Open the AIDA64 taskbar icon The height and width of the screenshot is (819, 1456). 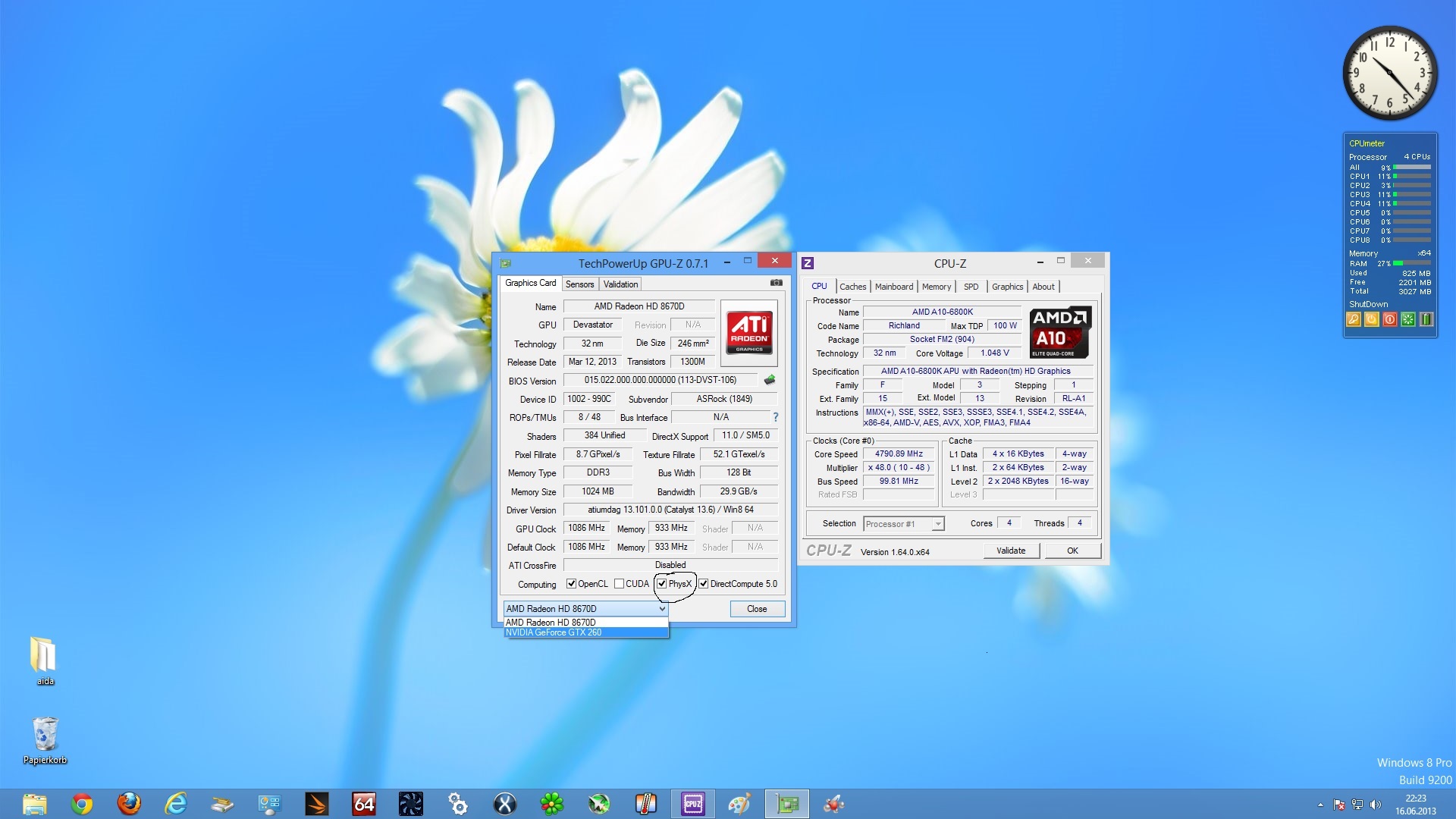(x=364, y=804)
